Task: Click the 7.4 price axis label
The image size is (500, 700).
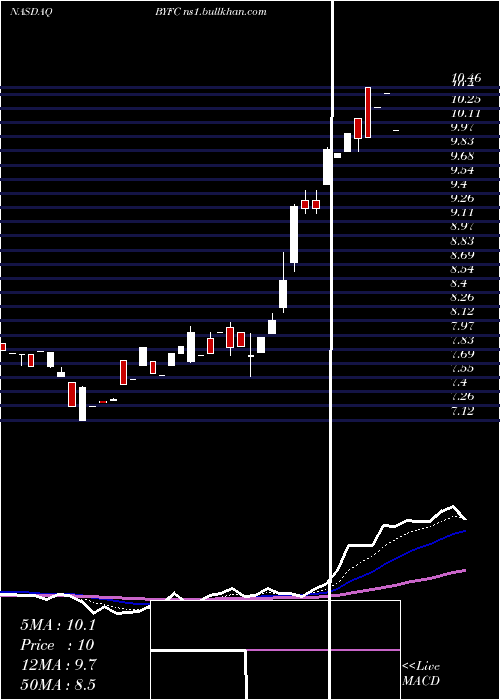Action: [x=461, y=383]
